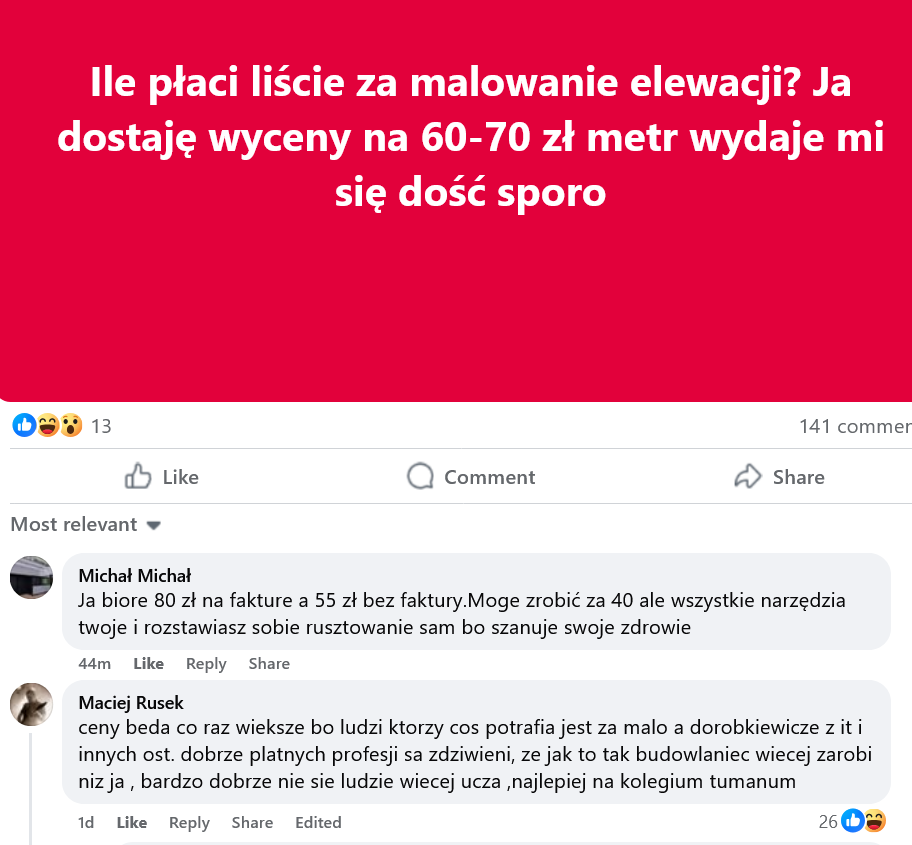The image size is (912, 845).
Task: Reply to Maciej Rusek's comment
Action: tap(189, 823)
